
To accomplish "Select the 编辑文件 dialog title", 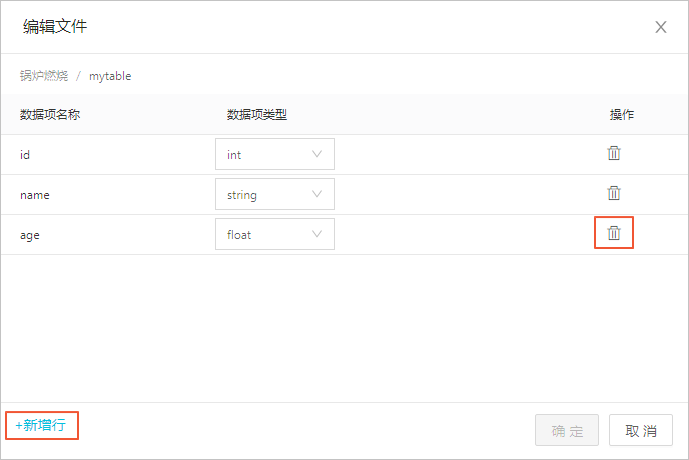I will [55, 26].
